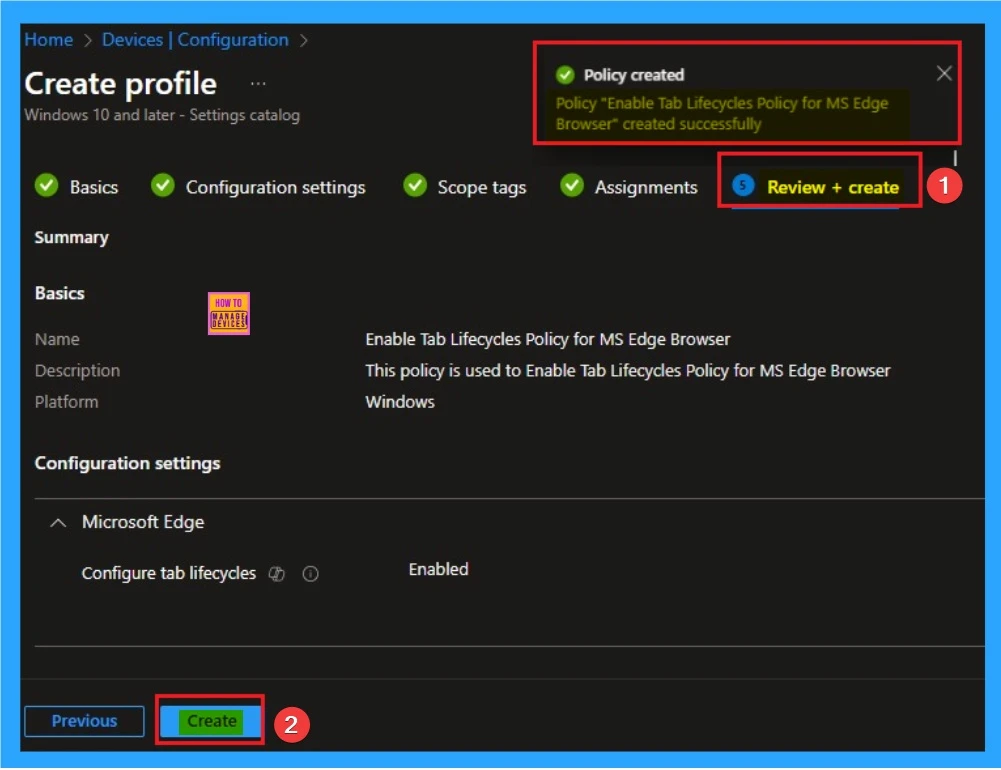
Task: Click the 'Description' field label
Action: pos(77,370)
